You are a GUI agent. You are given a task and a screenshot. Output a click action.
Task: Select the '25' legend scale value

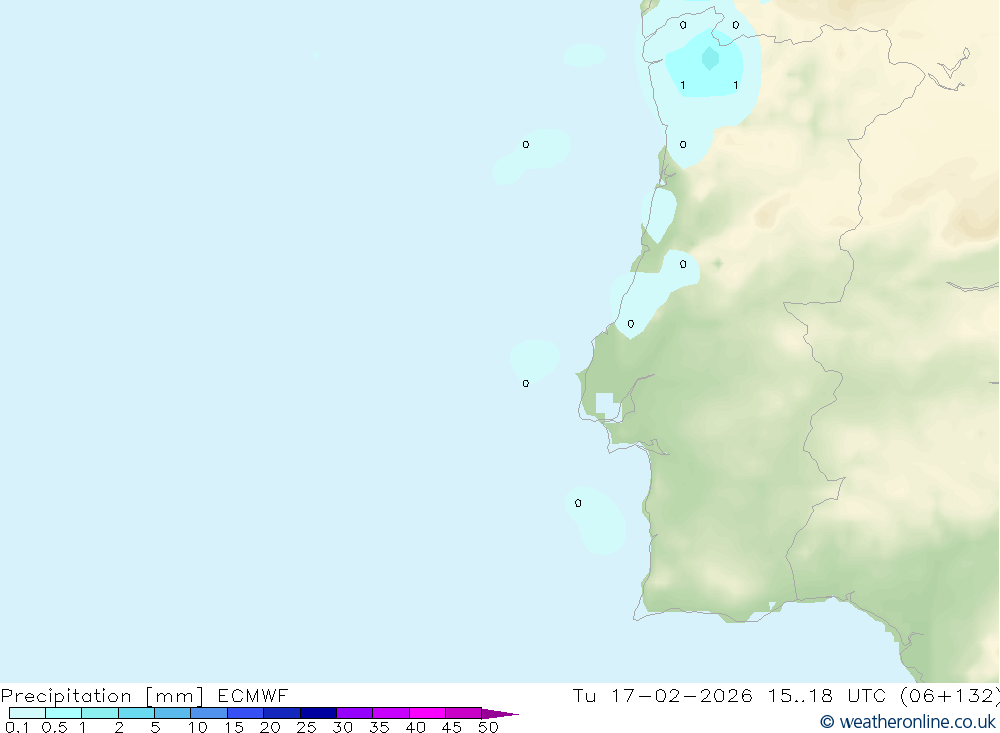306,727
